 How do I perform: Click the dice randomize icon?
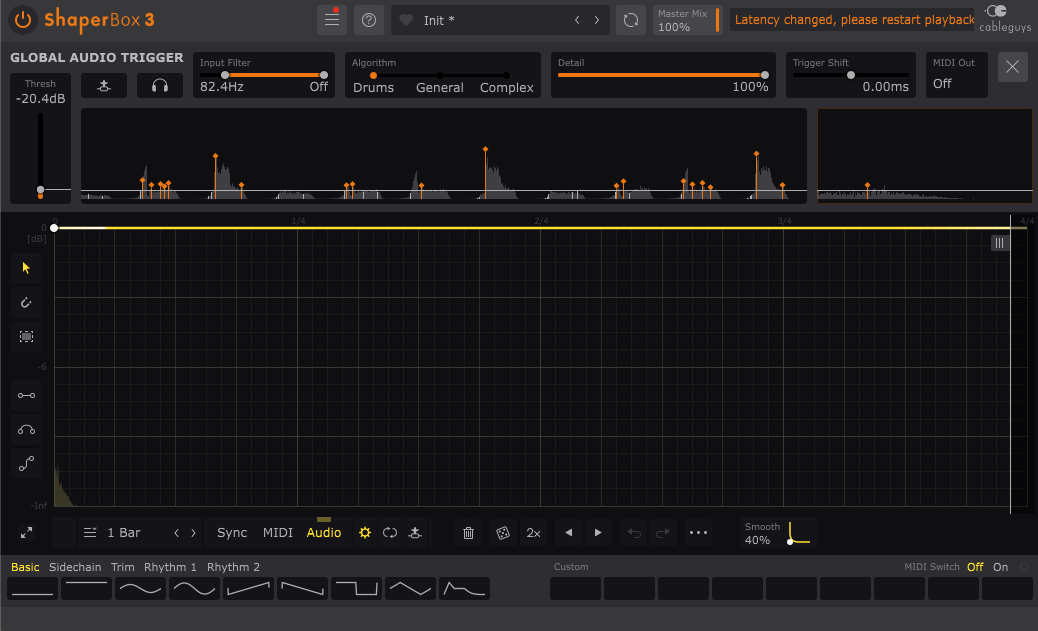[x=502, y=533]
